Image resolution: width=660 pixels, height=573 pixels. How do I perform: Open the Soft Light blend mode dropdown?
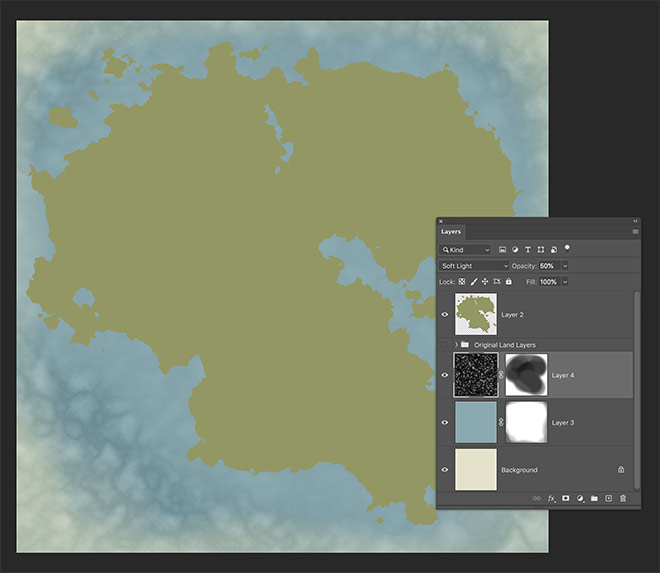pos(475,266)
